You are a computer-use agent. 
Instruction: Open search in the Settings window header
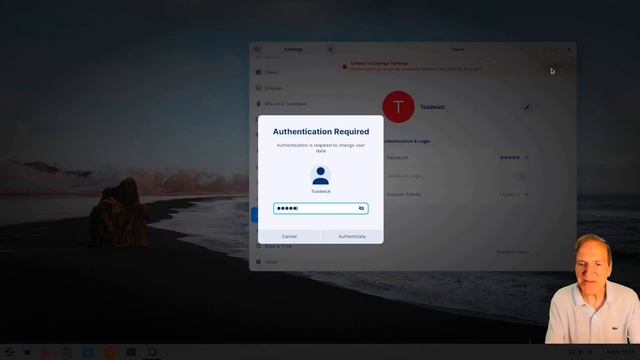click(x=257, y=49)
